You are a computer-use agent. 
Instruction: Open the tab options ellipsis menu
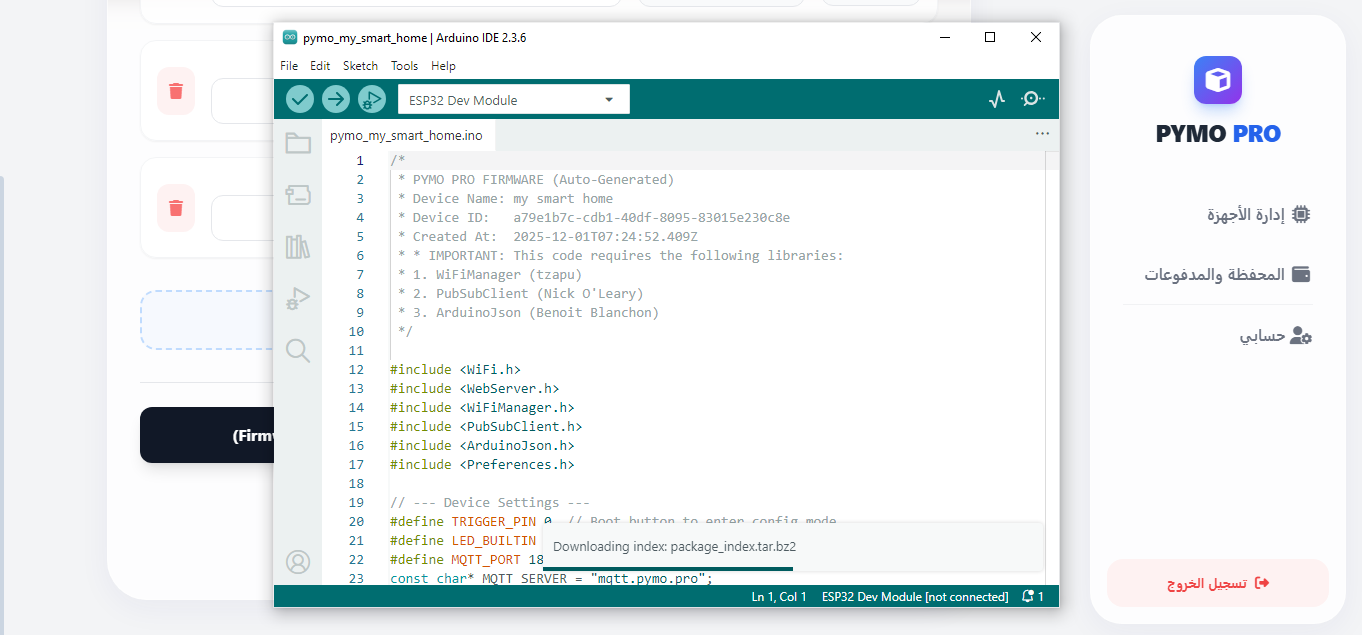pyautogui.click(x=1042, y=133)
